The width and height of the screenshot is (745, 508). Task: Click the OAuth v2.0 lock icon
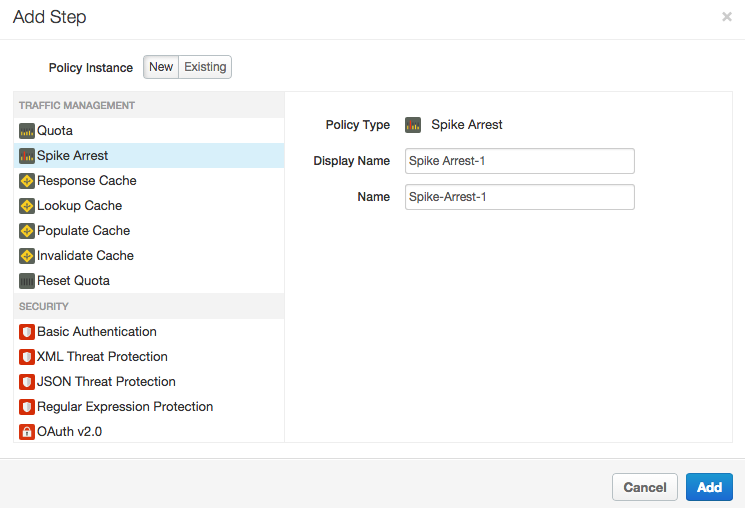[x=27, y=432]
